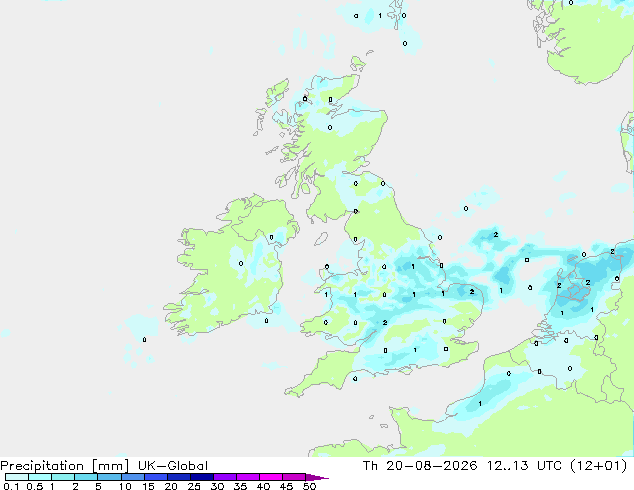The height and width of the screenshot is (490, 634).
Task: Click the value 1 north of Scotland
Action: [380, 15]
